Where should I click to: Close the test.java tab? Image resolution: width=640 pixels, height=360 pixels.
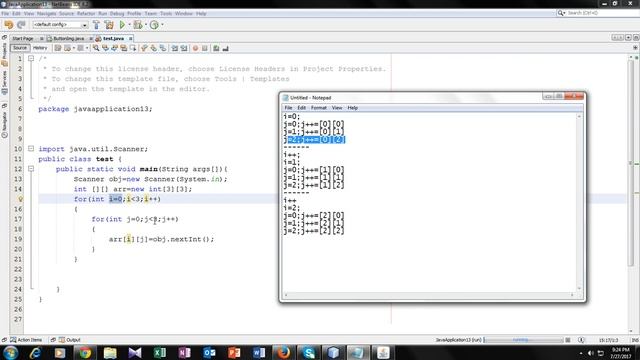[131, 38]
